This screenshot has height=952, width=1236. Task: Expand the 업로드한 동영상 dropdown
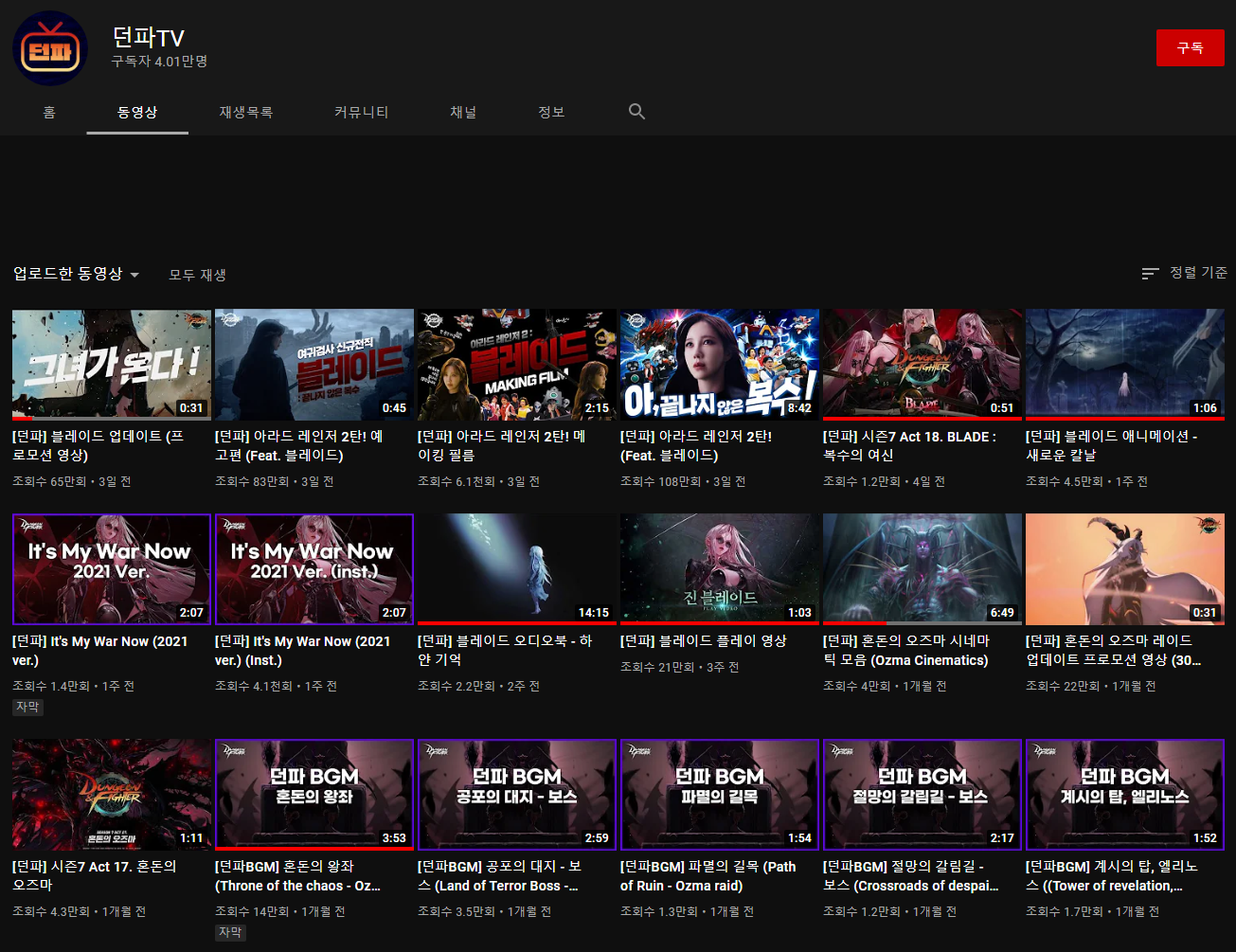point(76,274)
